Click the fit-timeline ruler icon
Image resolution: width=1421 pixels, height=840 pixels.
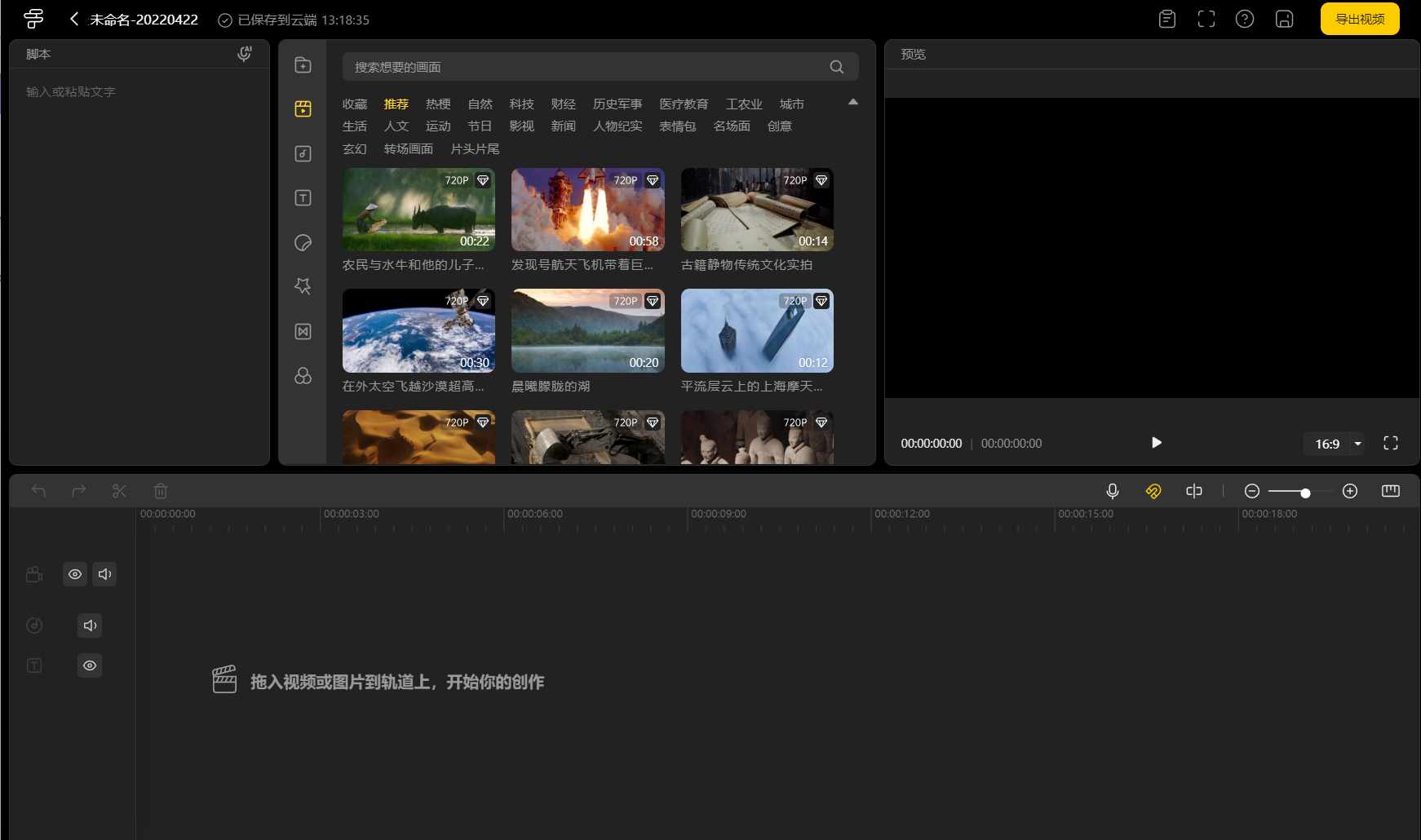[x=1391, y=490]
